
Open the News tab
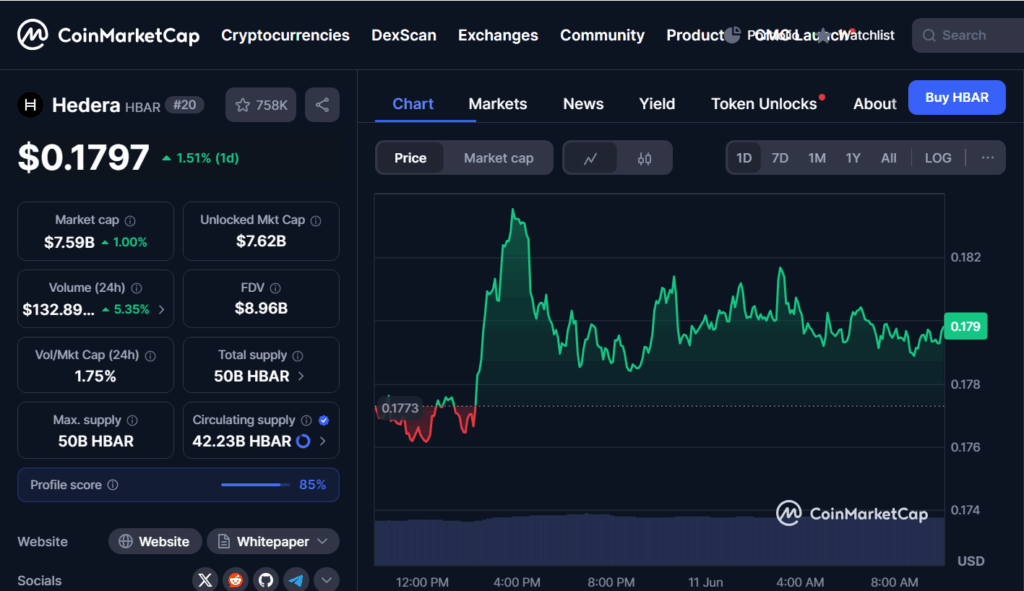[583, 104]
